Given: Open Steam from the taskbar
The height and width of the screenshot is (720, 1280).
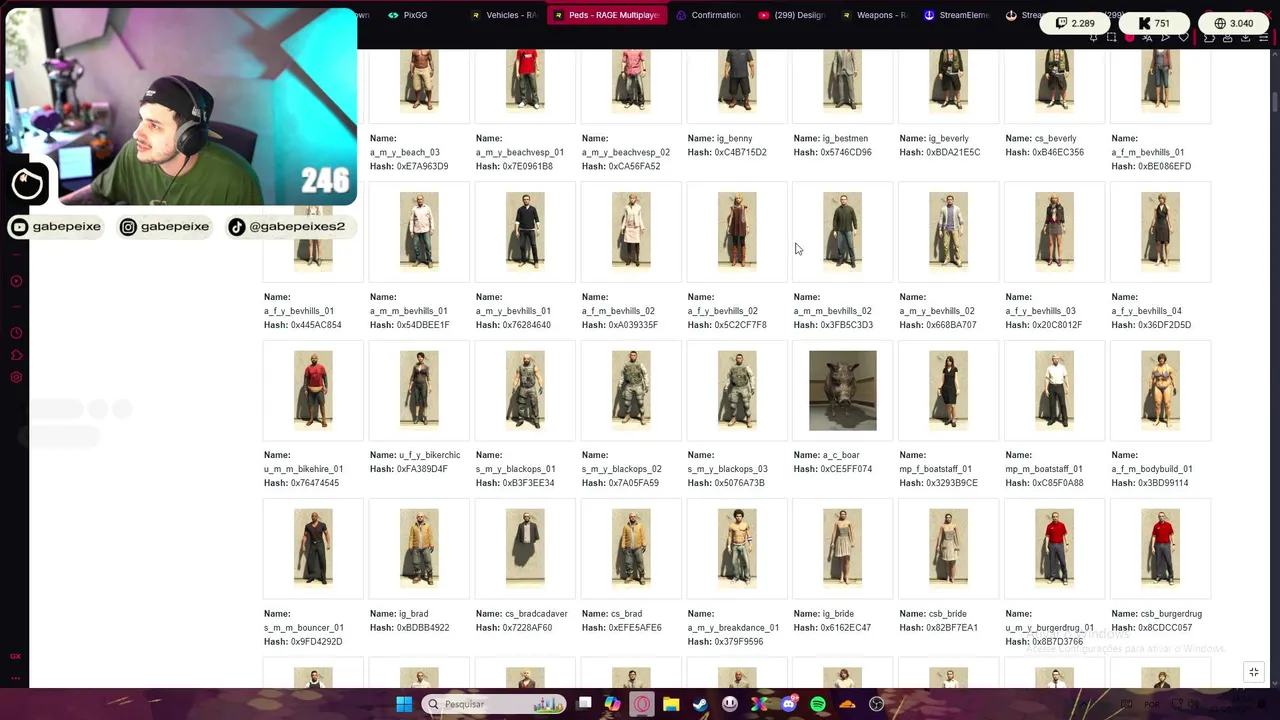Looking at the screenshot, I should 700,704.
